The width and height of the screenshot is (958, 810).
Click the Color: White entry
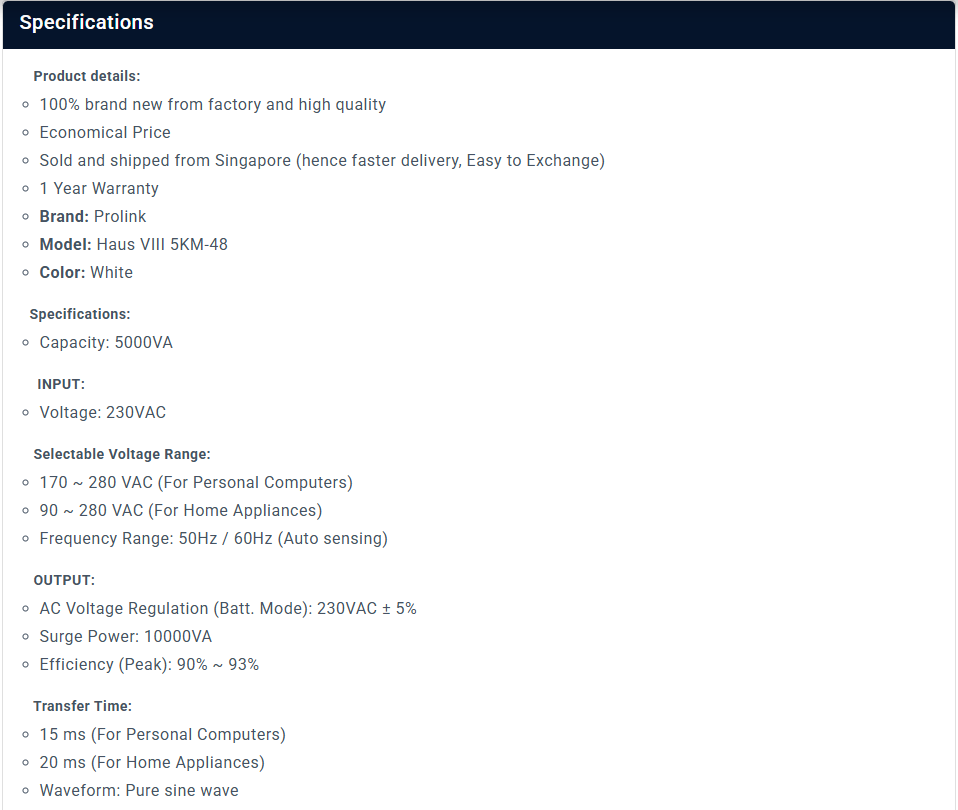(x=86, y=272)
